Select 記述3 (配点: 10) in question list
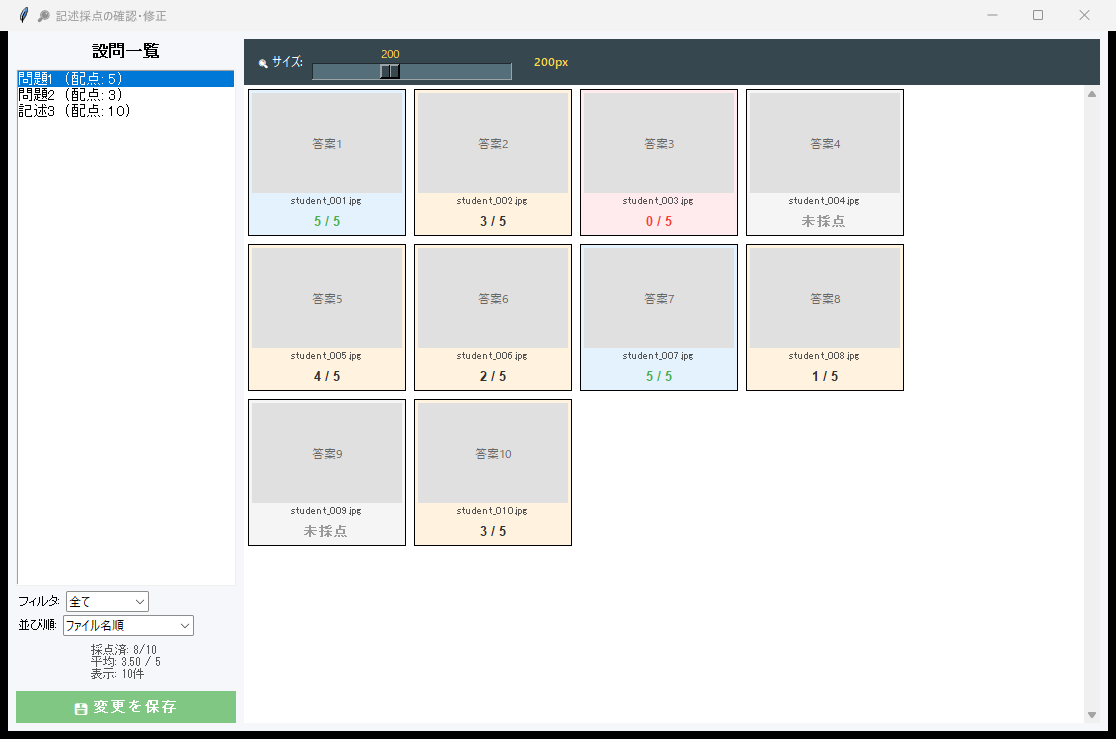Viewport: 1116px width, 739px height. pos(75,110)
